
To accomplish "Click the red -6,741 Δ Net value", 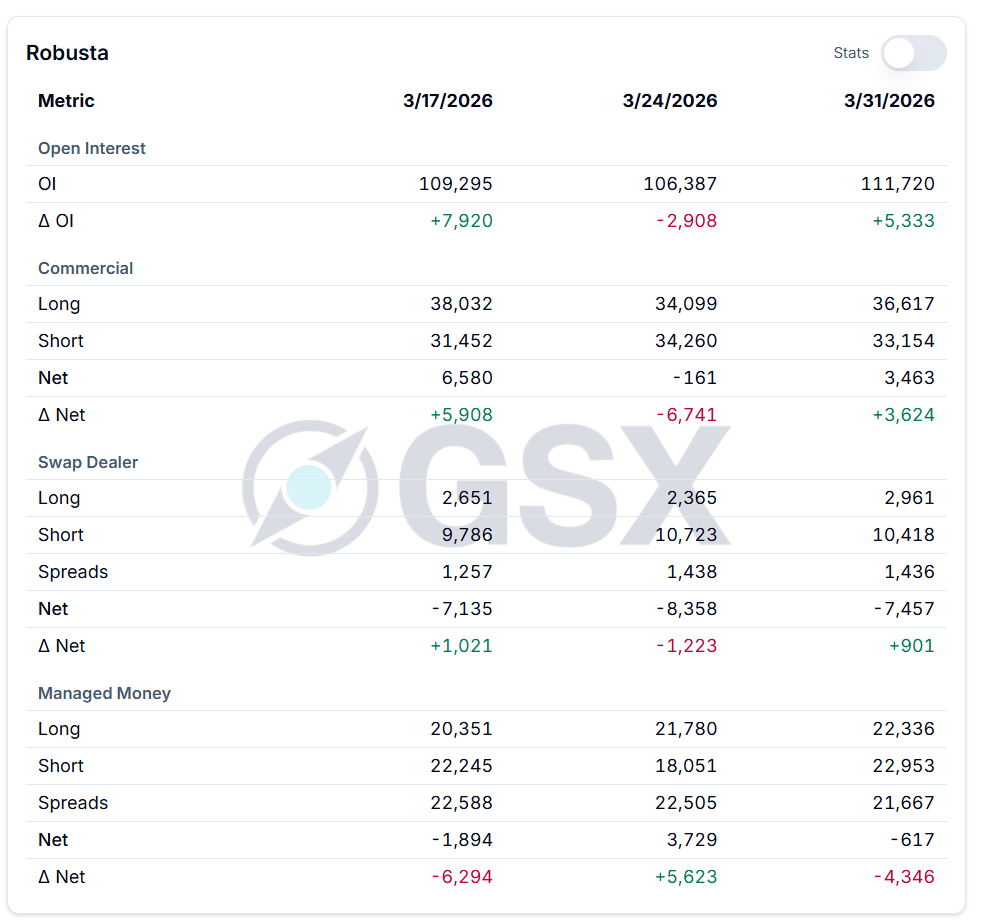I will [x=686, y=415].
